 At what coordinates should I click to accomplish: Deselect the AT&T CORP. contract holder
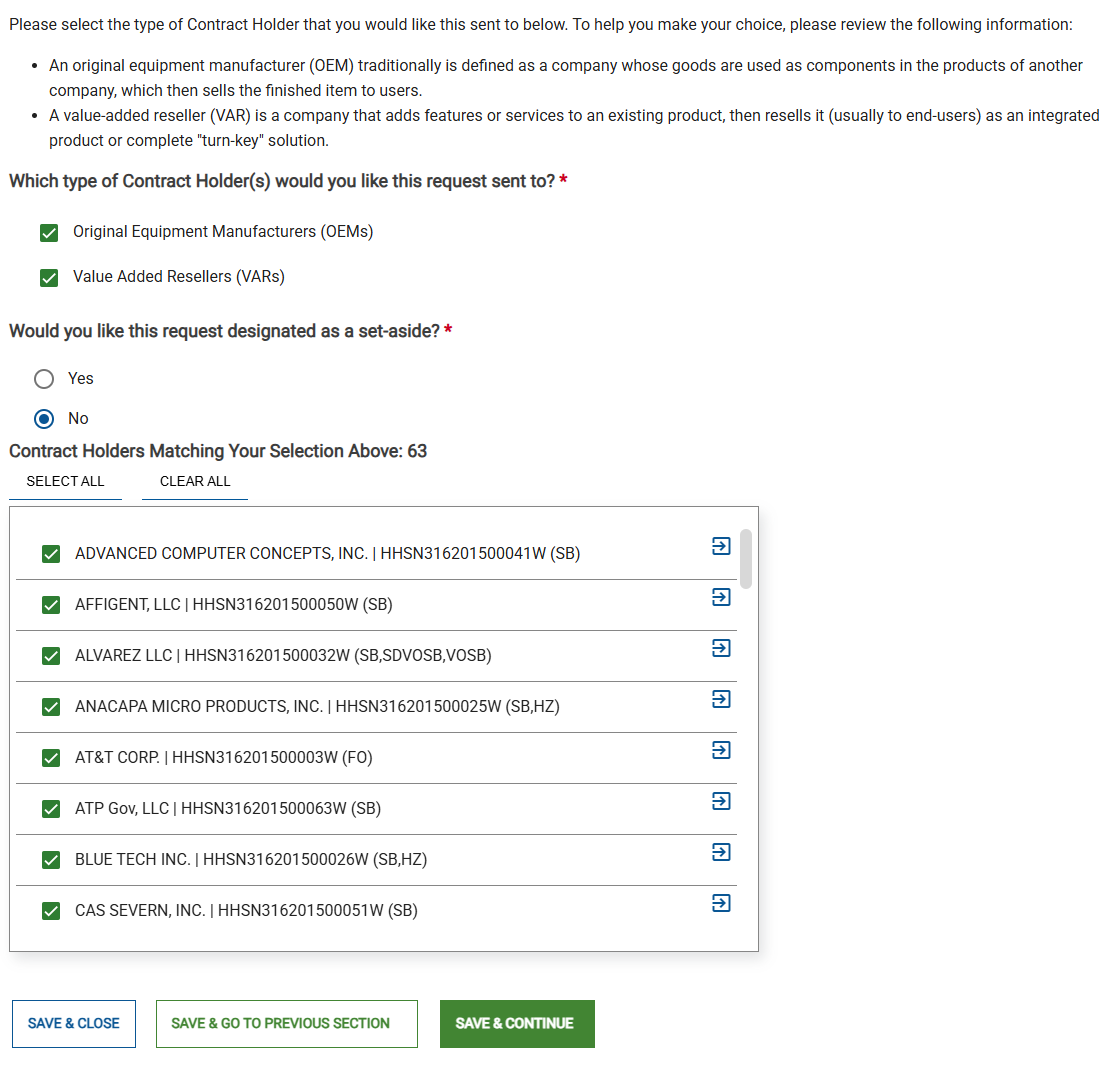50,757
